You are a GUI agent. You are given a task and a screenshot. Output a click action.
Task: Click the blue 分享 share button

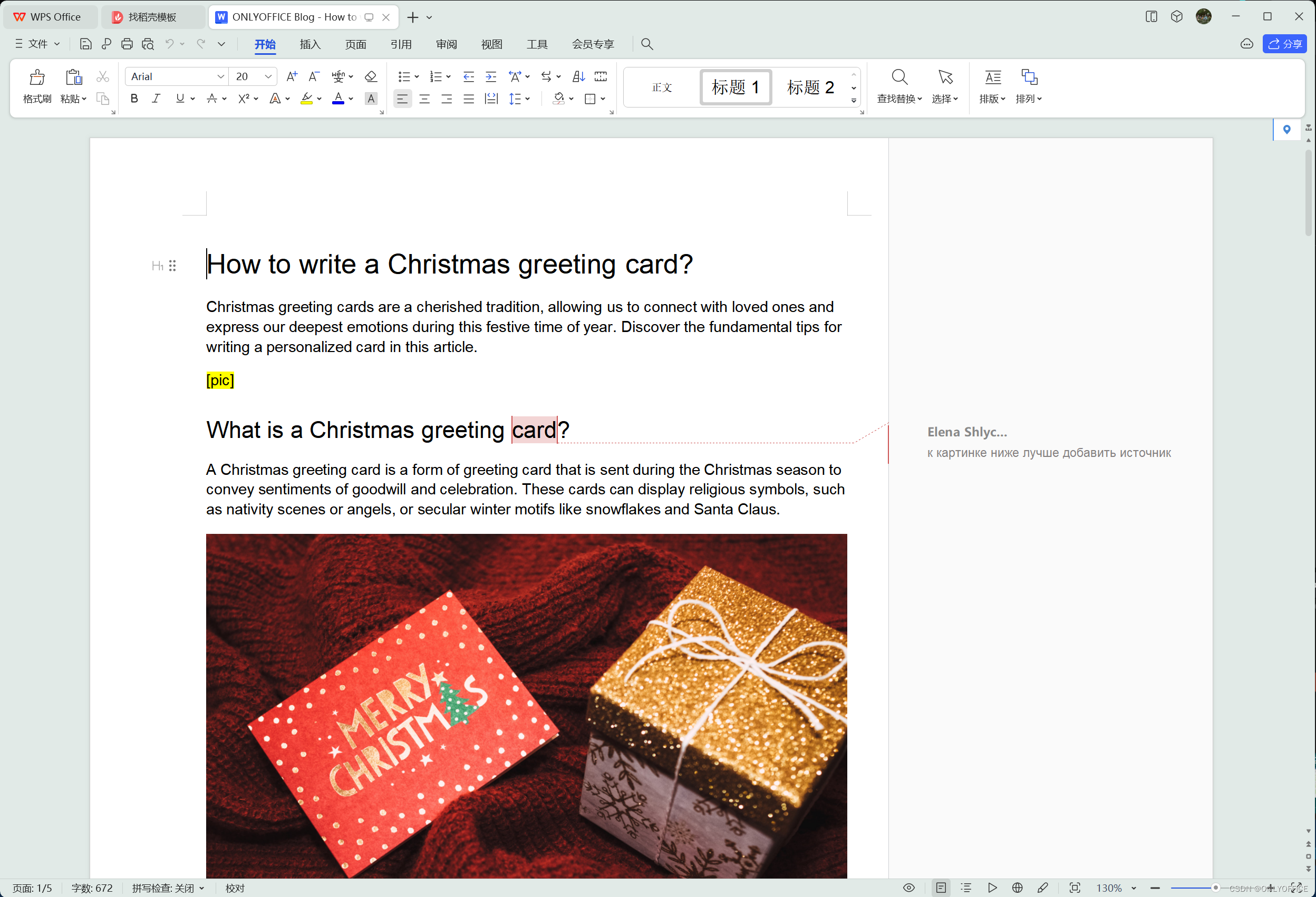(1284, 44)
